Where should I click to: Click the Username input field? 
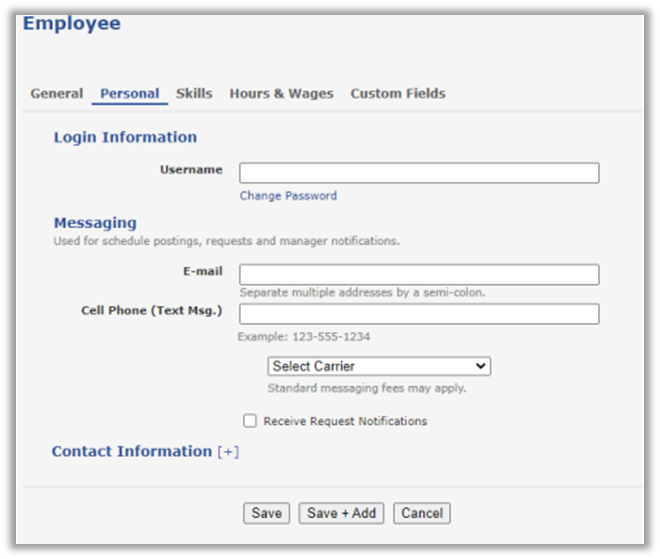coord(419,173)
